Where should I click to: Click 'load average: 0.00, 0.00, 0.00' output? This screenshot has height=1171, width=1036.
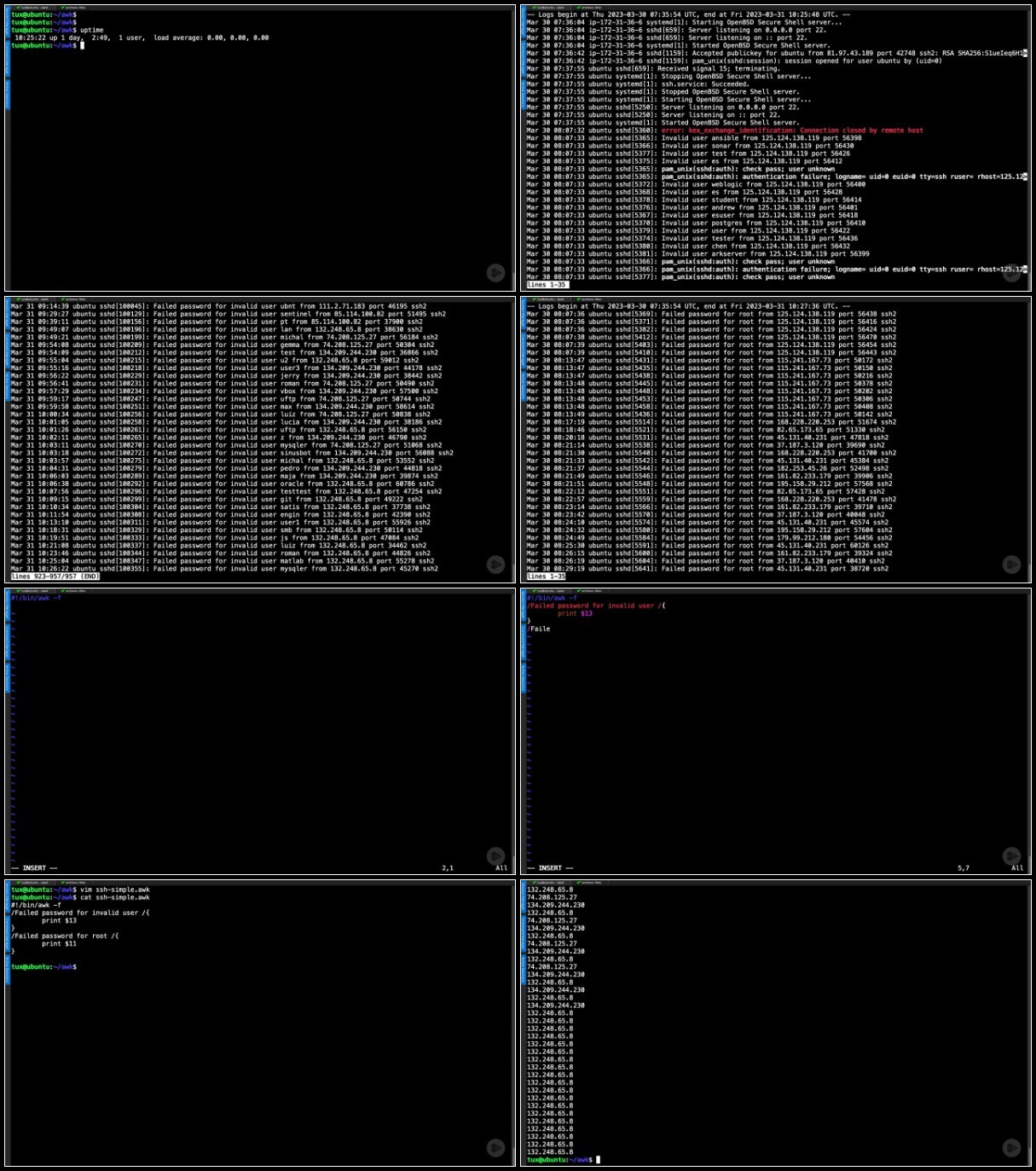tap(211, 38)
